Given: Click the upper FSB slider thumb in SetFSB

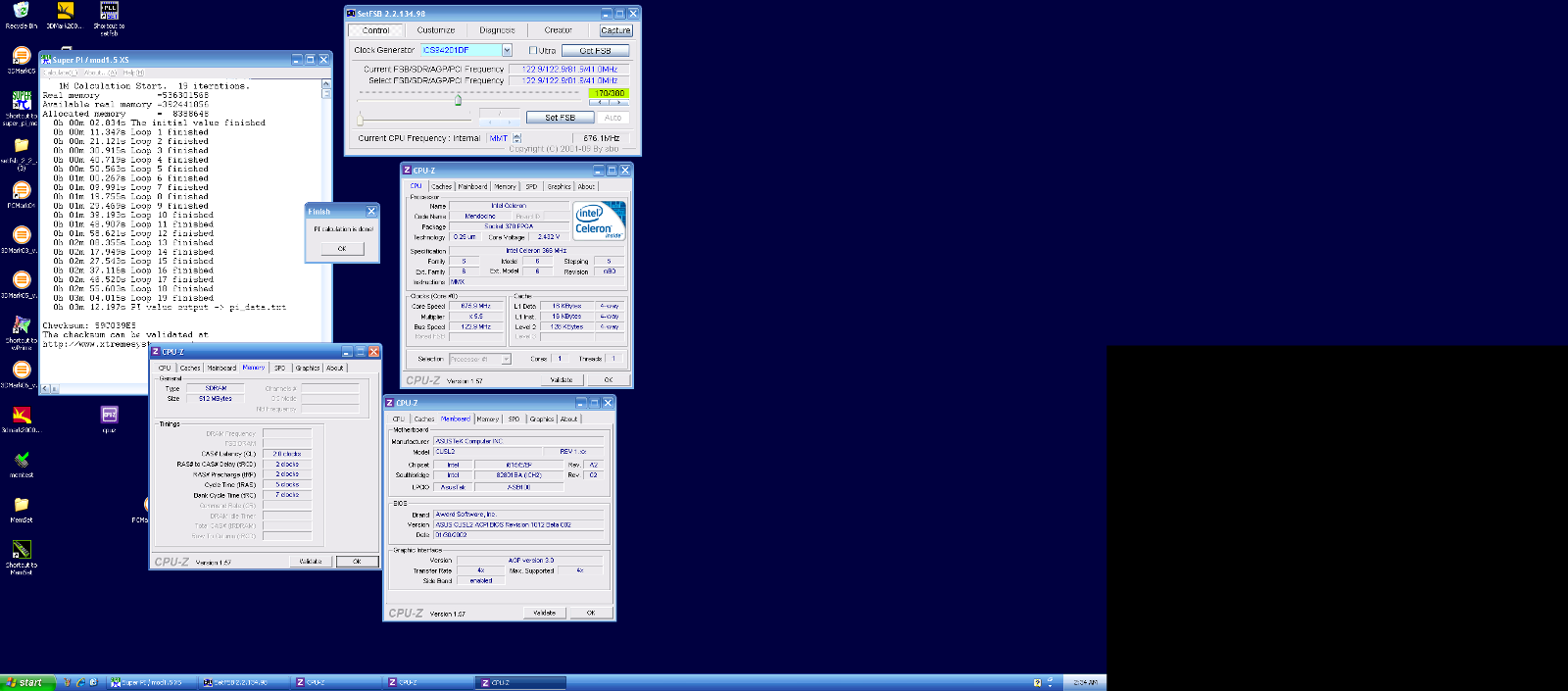Looking at the screenshot, I should [458, 99].
